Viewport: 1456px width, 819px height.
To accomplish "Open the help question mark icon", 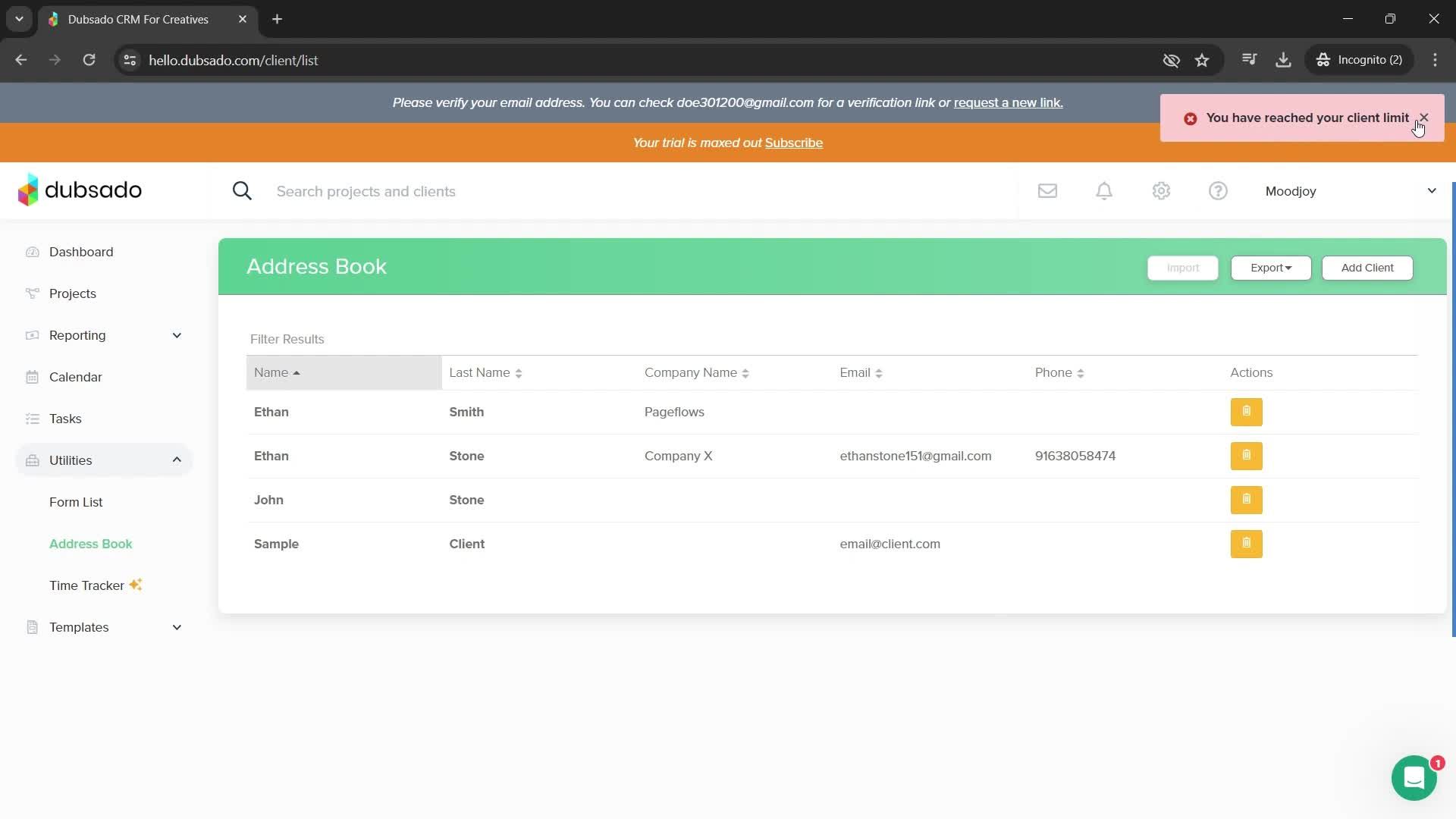I will coord(1218,191).
